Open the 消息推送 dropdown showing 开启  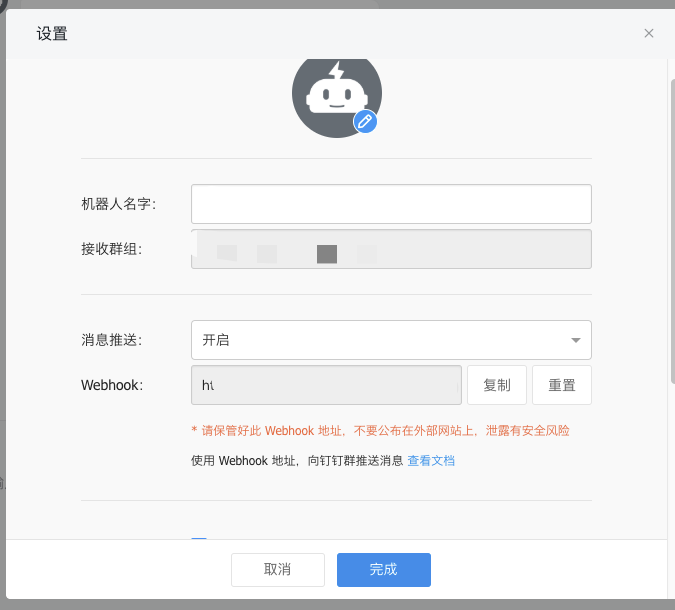pos(391,340)
